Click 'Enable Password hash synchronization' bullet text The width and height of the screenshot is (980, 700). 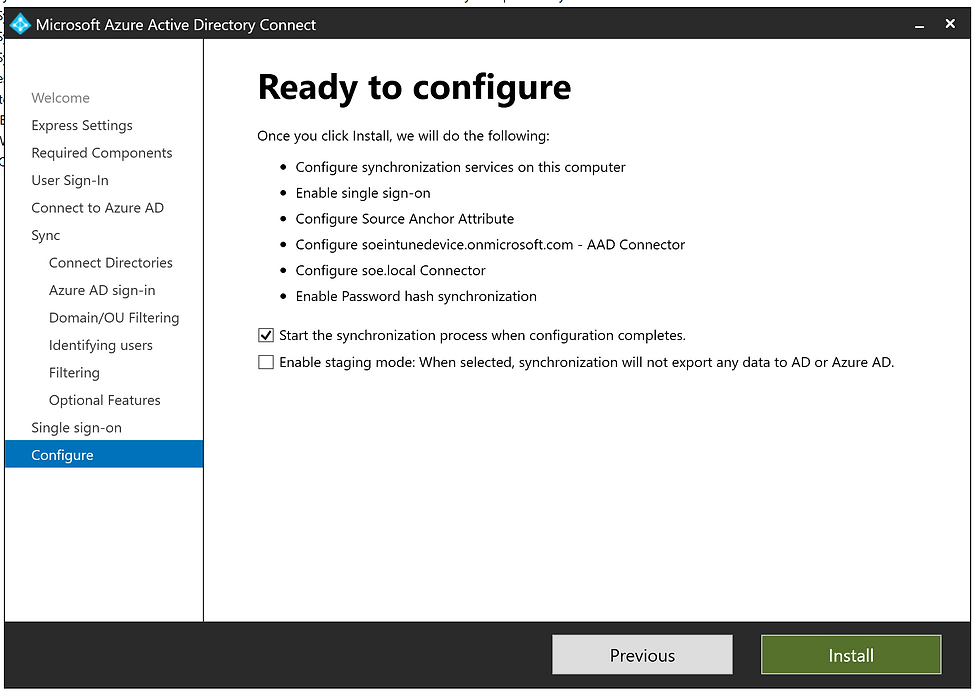pyautogui.click(x=416, y=296)
